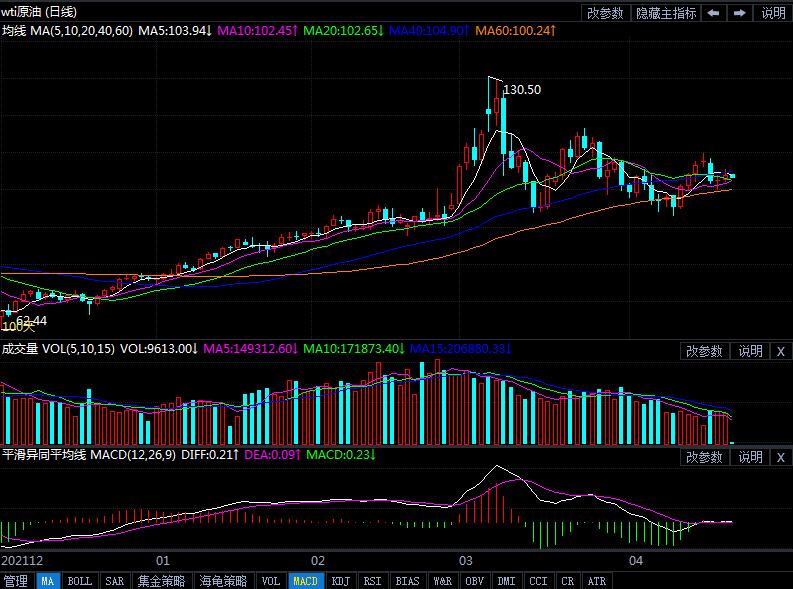Viewport: 793px width, 589px height.
Task: Close the volume (成交量) indicator panel
Action: (x=781, y=351)
